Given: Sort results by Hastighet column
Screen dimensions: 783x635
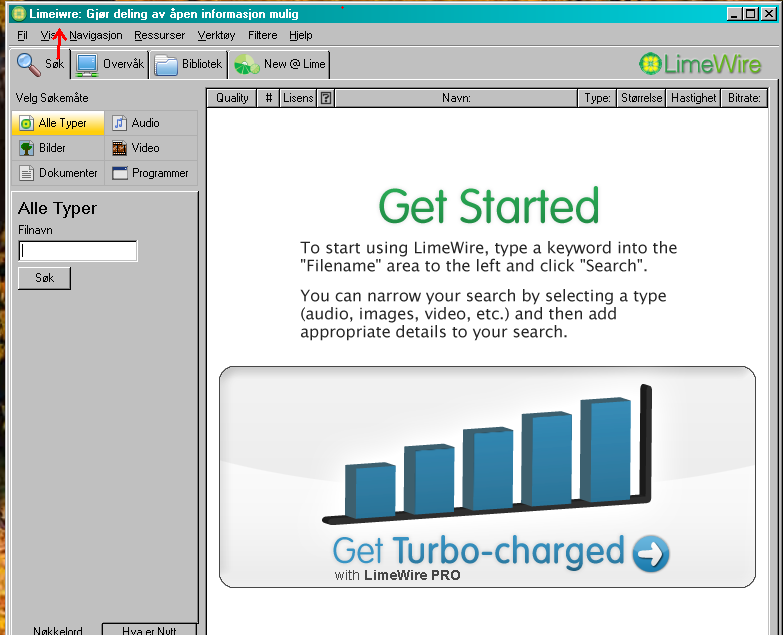Looking at the screenshot, I should pyautogui.click(x=693, y=98).
